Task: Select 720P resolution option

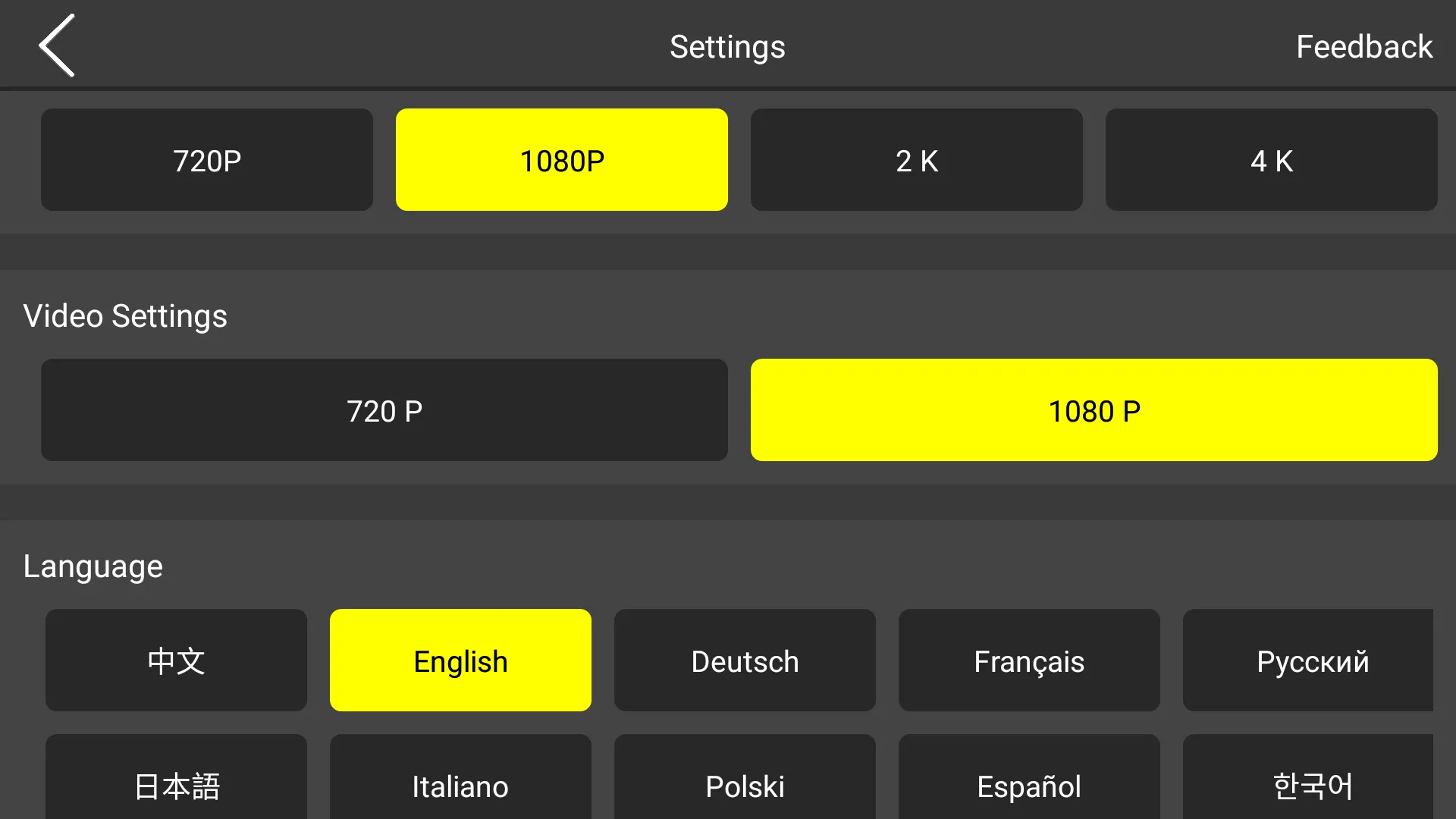Action: [207, 160]
